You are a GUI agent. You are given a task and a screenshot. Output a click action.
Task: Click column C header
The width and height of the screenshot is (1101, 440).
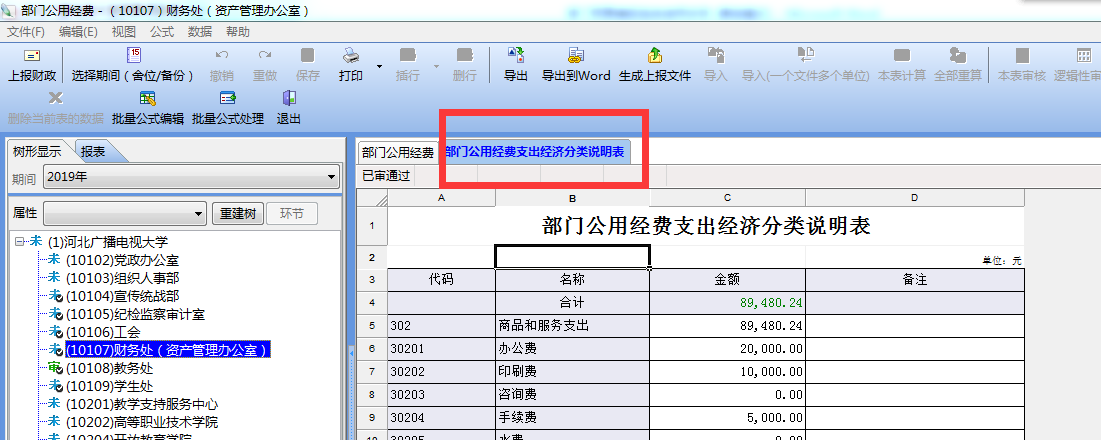[727, 199]
